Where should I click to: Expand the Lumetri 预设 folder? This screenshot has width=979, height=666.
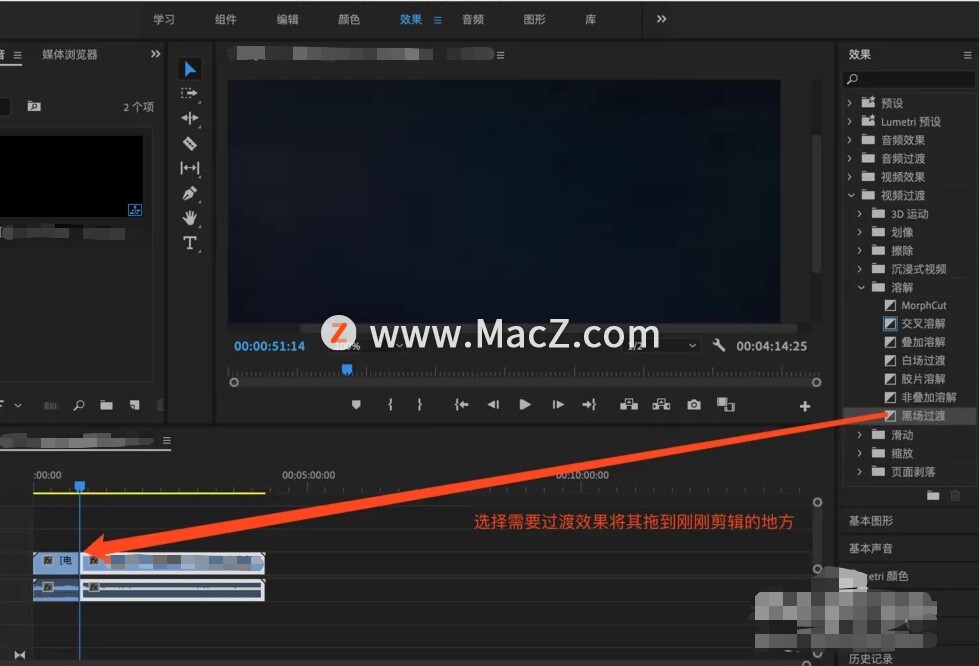850,121
